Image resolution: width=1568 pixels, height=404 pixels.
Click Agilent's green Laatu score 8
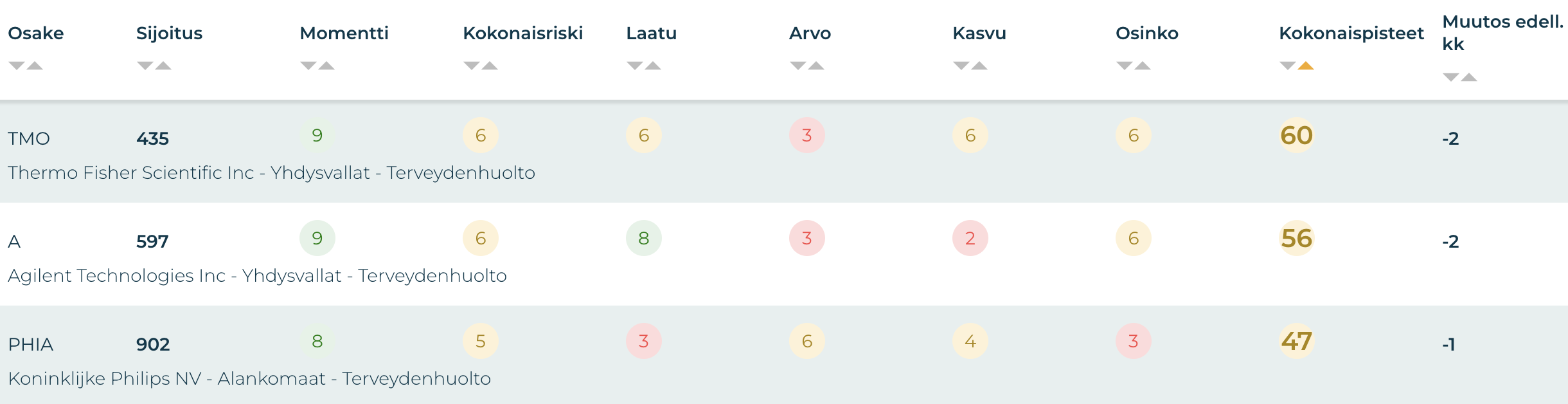click(x=644, y=239)
